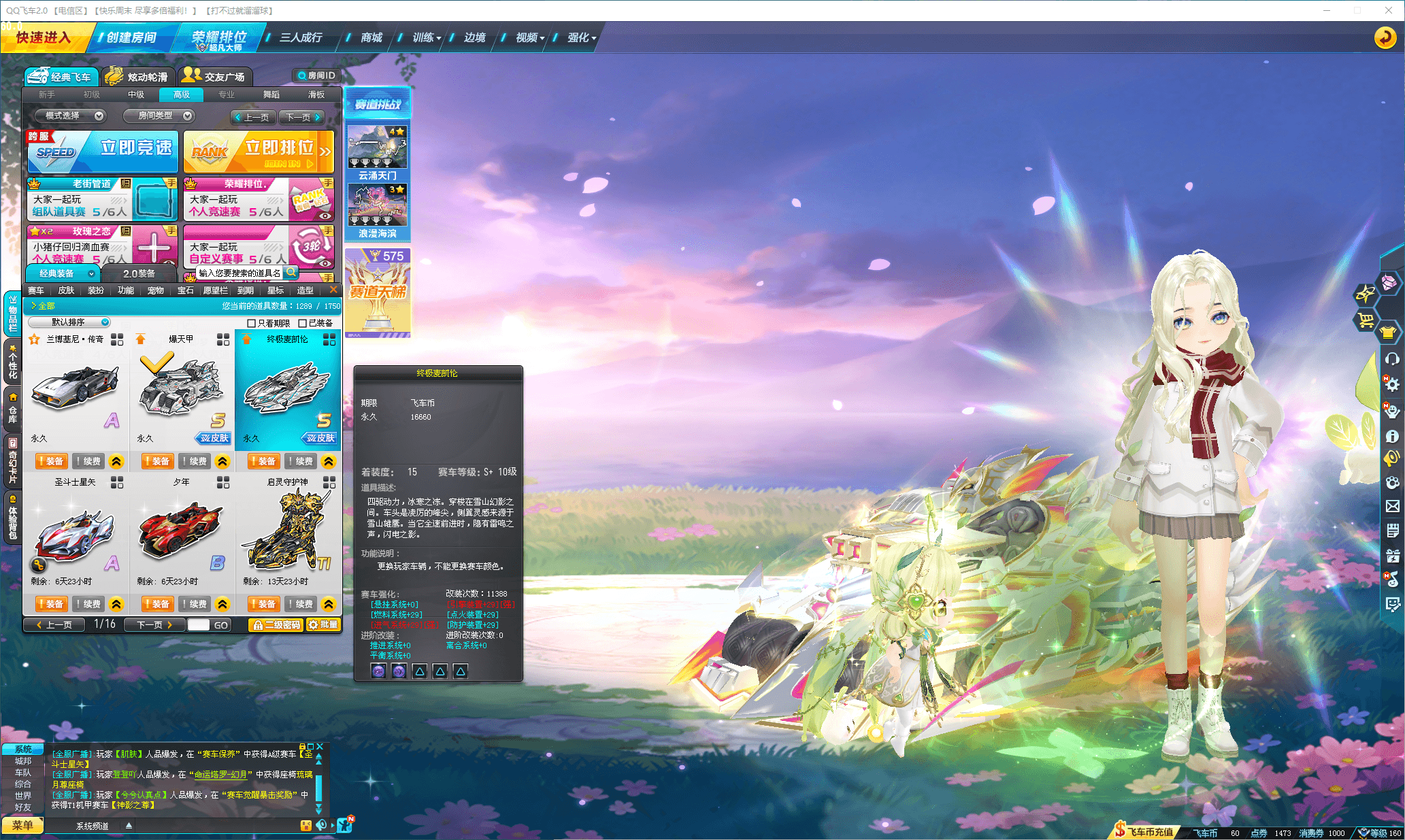This screenshot has width=1405, height=840.
Task: Open the mail envelope icon
Action: (1392, 506)
